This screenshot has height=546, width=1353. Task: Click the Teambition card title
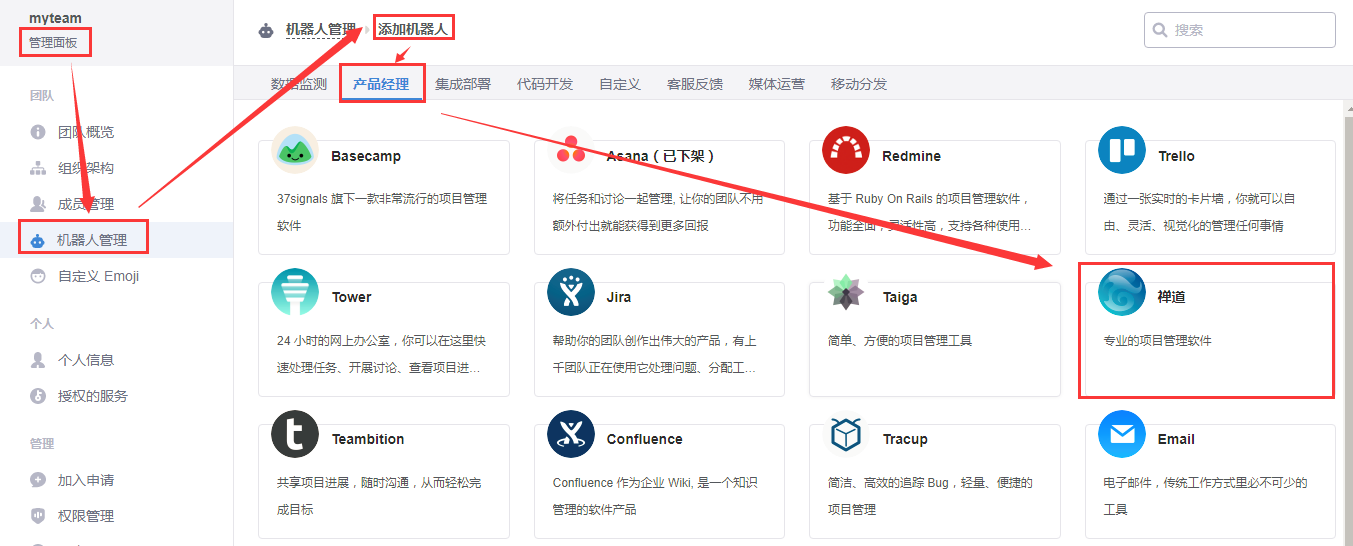click(x=368, y=439)
